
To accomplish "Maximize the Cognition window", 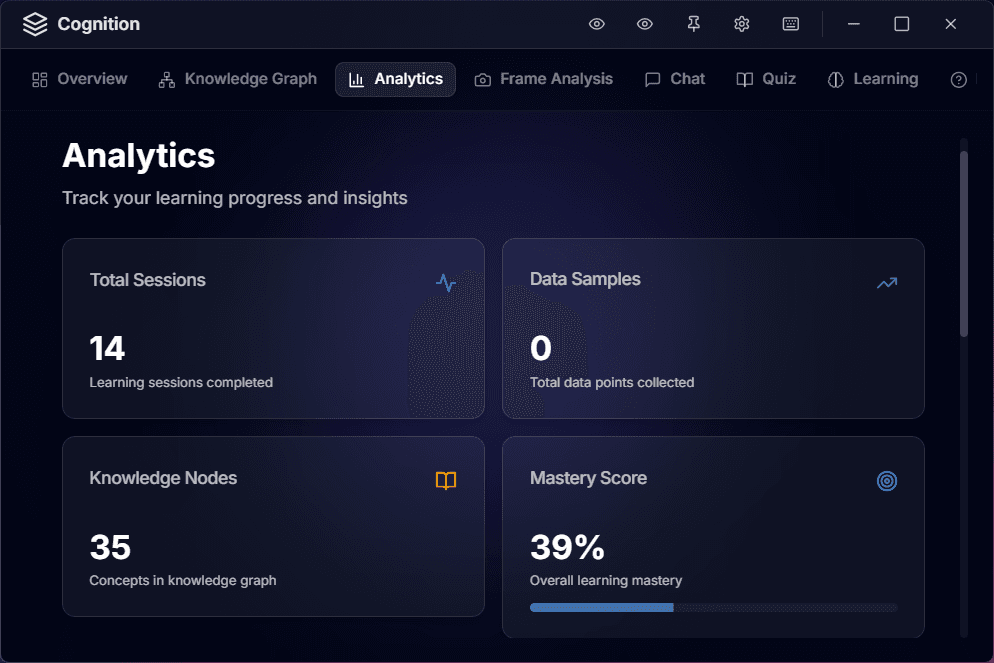I will tap(902, 24).
